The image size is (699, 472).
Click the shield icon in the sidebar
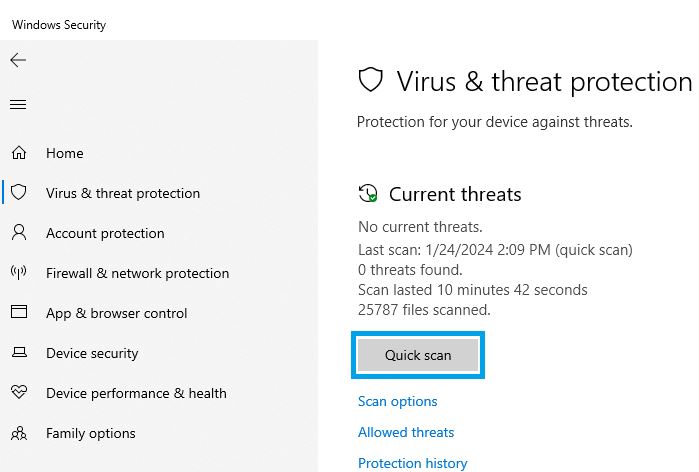tap(19, 193)
